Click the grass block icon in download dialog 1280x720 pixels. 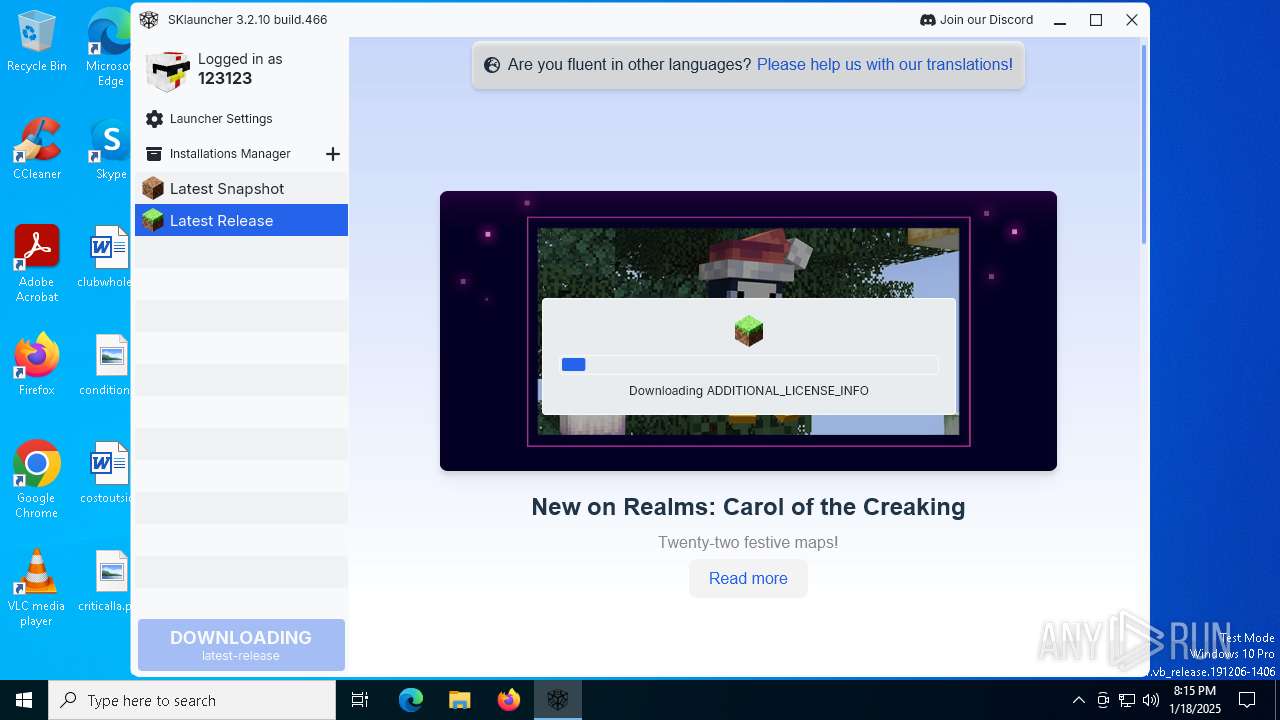749,331
